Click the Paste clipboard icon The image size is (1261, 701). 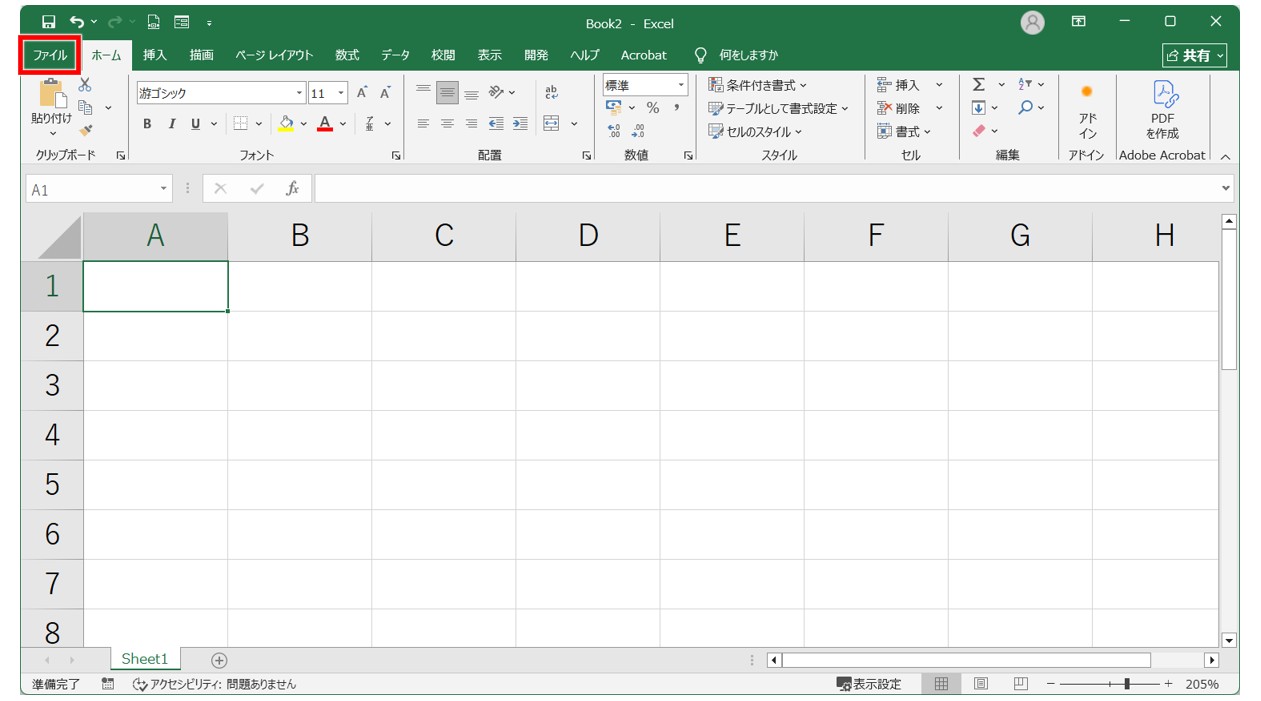[x=51, y=94]
